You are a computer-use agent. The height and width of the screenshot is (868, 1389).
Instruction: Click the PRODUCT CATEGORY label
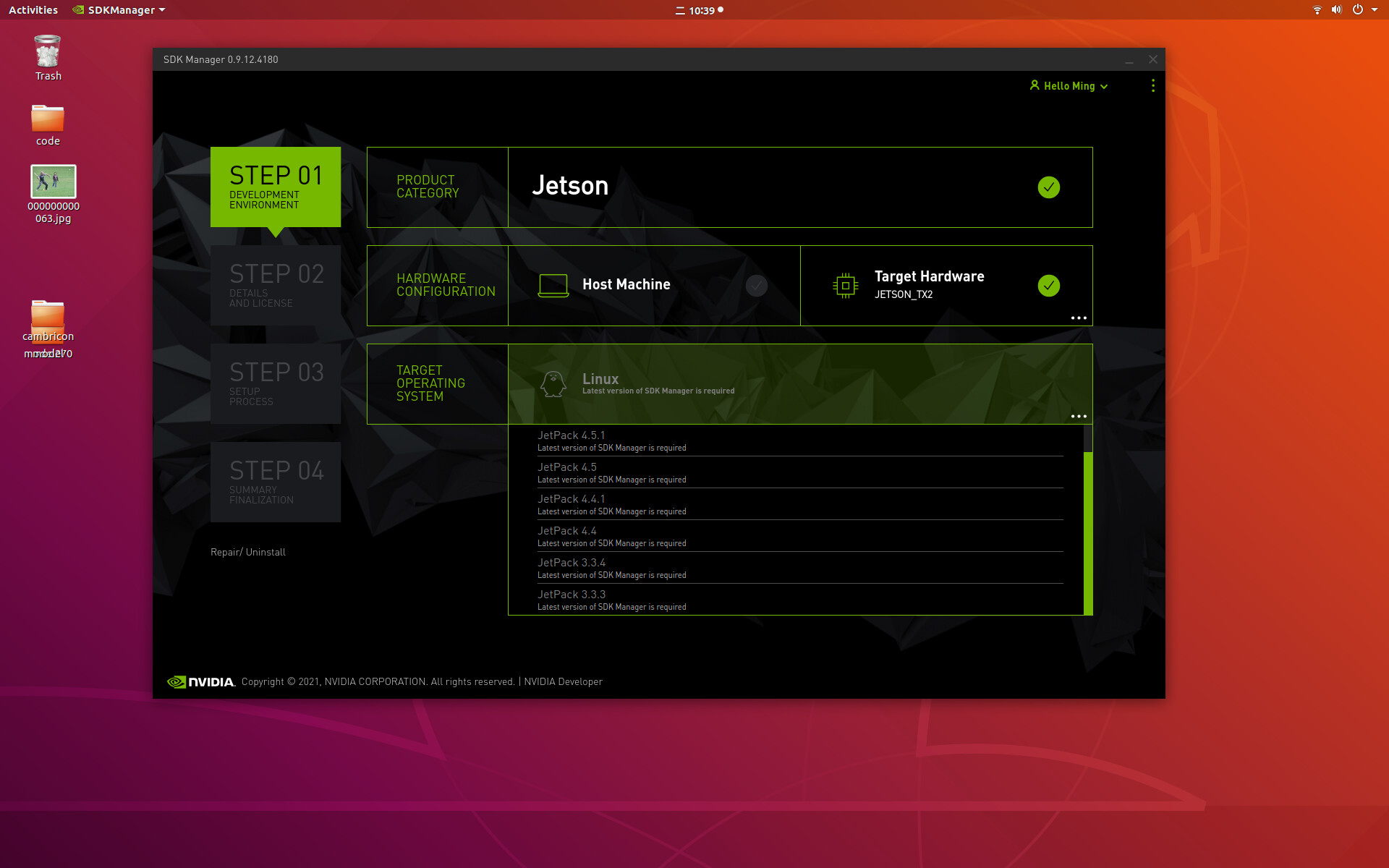point(428,187)
